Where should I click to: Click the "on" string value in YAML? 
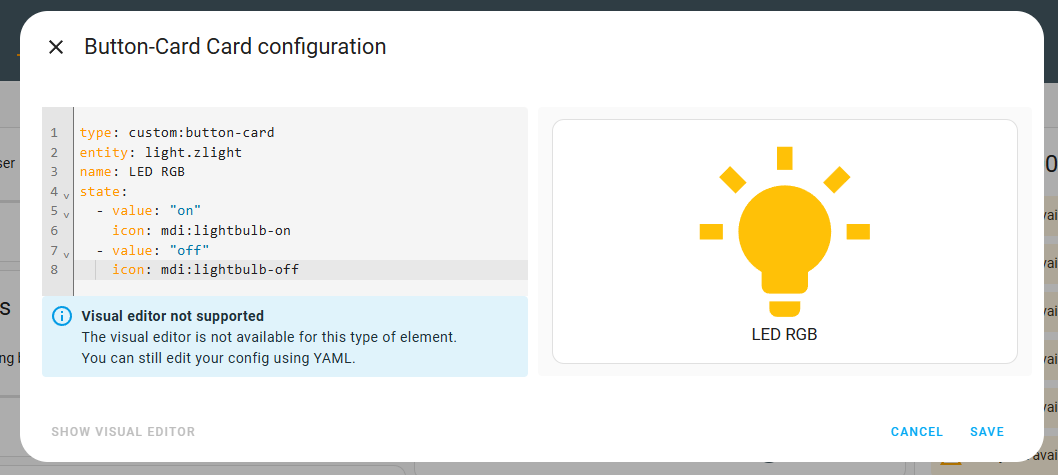pos(186,211)
